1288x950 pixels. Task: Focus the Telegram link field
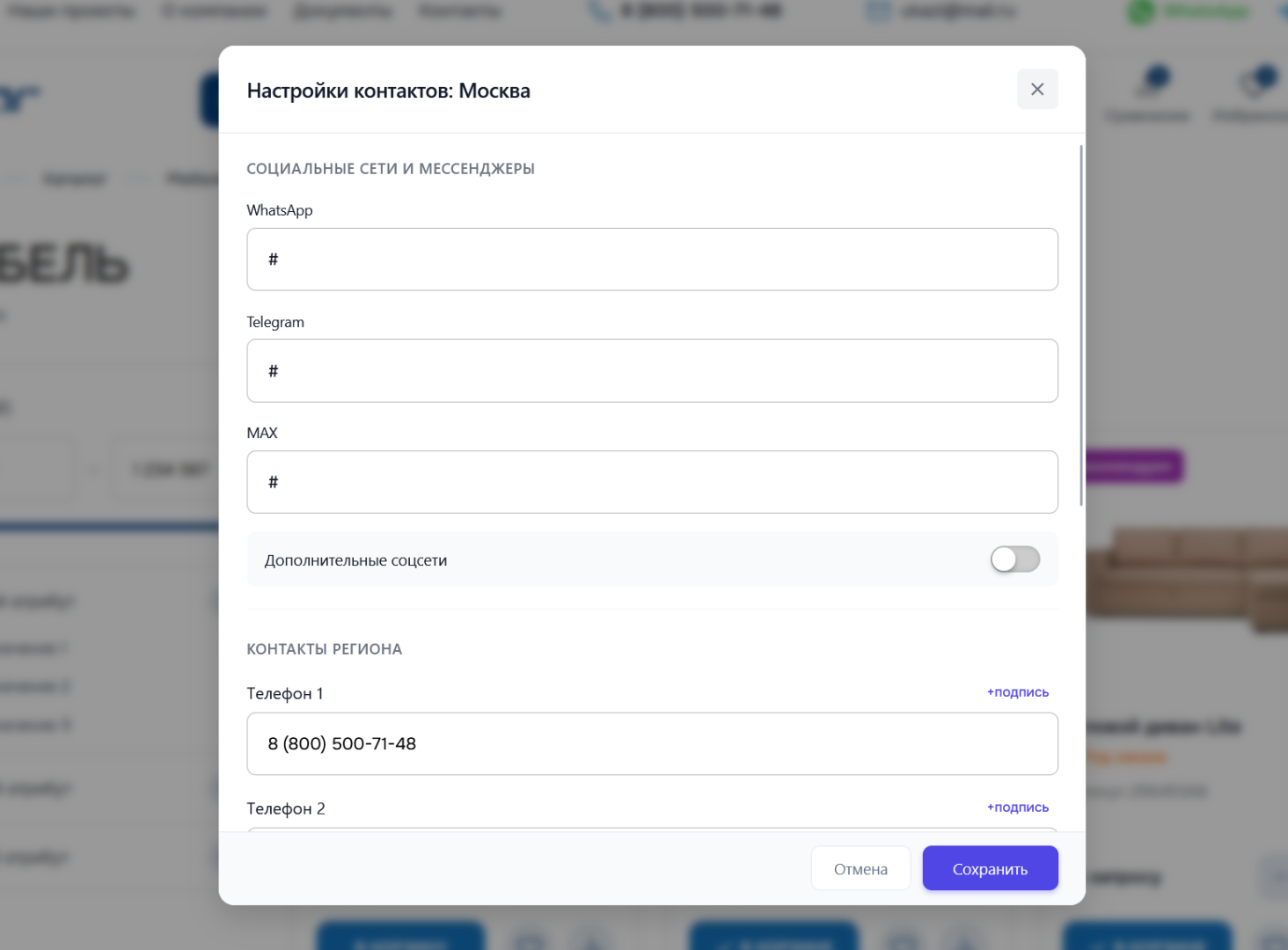point(652,371)
